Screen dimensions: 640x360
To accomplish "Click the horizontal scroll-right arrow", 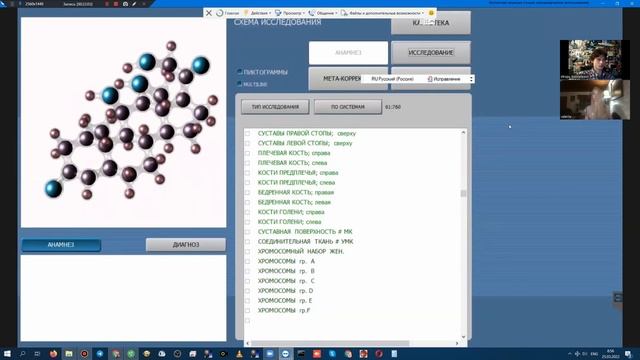I will point(457,343).
